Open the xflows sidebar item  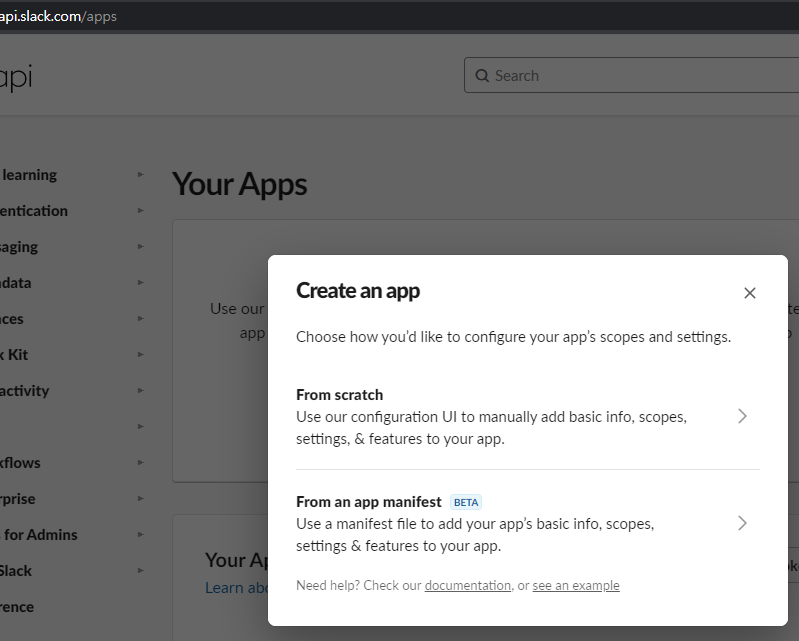[x=20, y=463]
